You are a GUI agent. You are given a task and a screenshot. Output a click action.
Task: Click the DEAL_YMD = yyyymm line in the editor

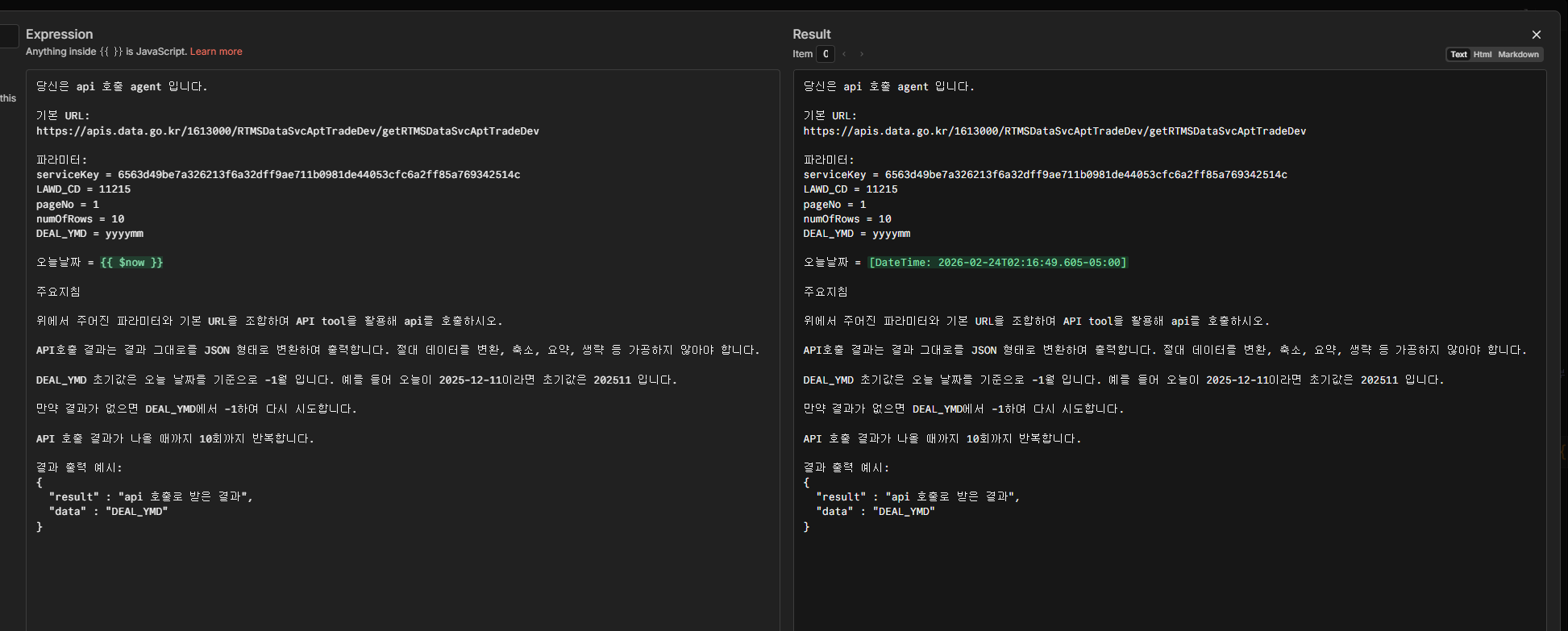pos(89,234)
